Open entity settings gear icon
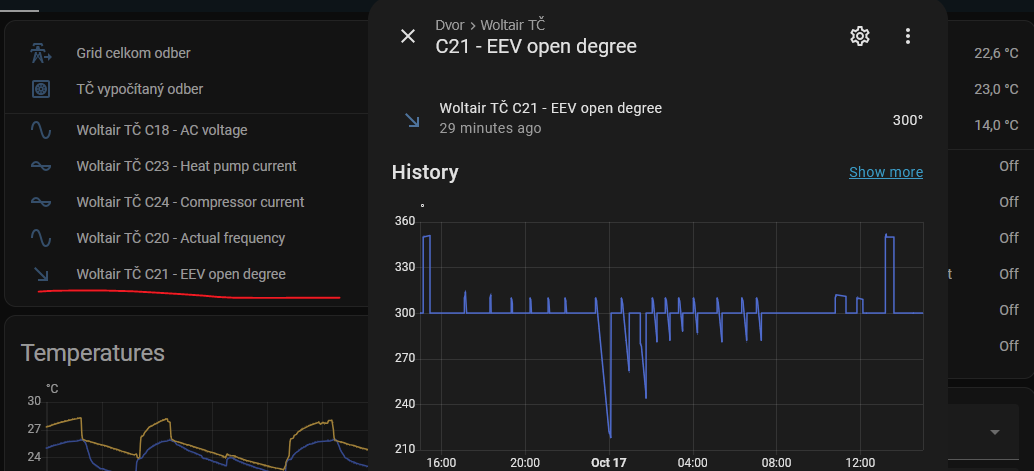 [x=859, y=37]
